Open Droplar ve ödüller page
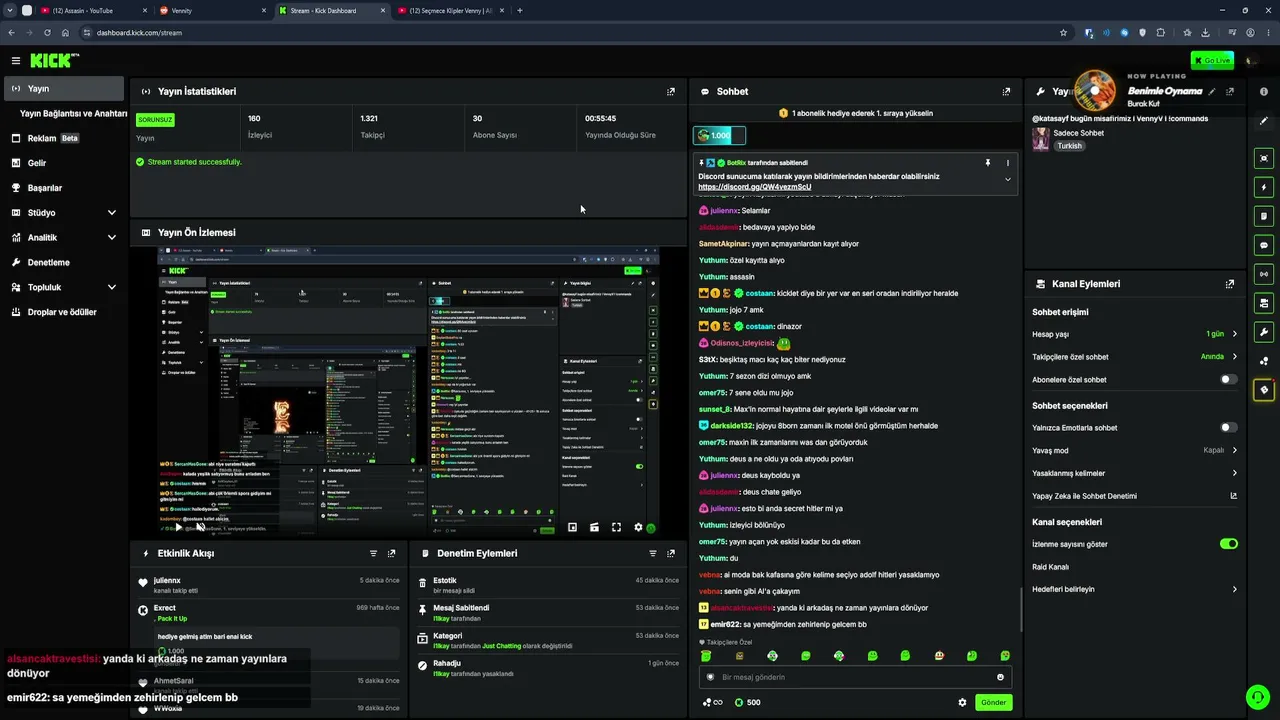 click(62, 312)
